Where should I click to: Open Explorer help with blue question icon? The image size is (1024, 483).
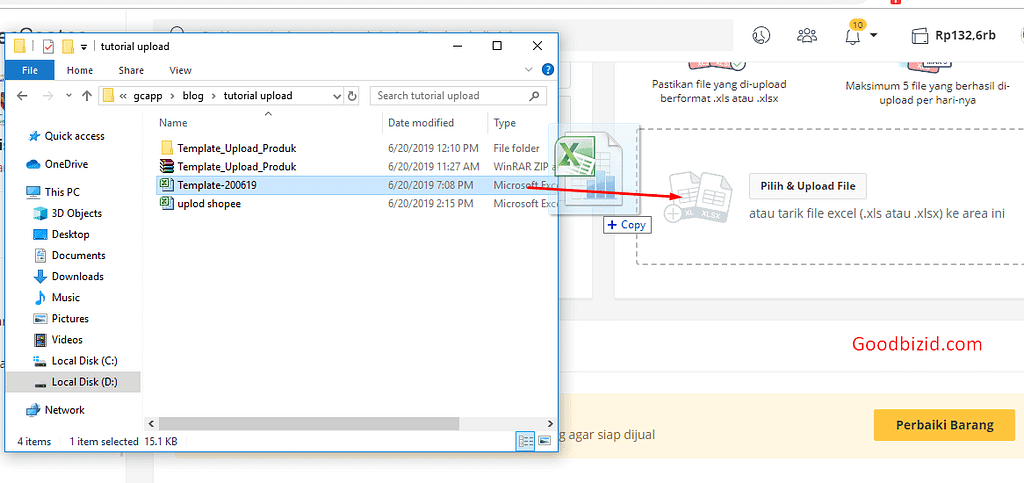click(x=548, y=70)
